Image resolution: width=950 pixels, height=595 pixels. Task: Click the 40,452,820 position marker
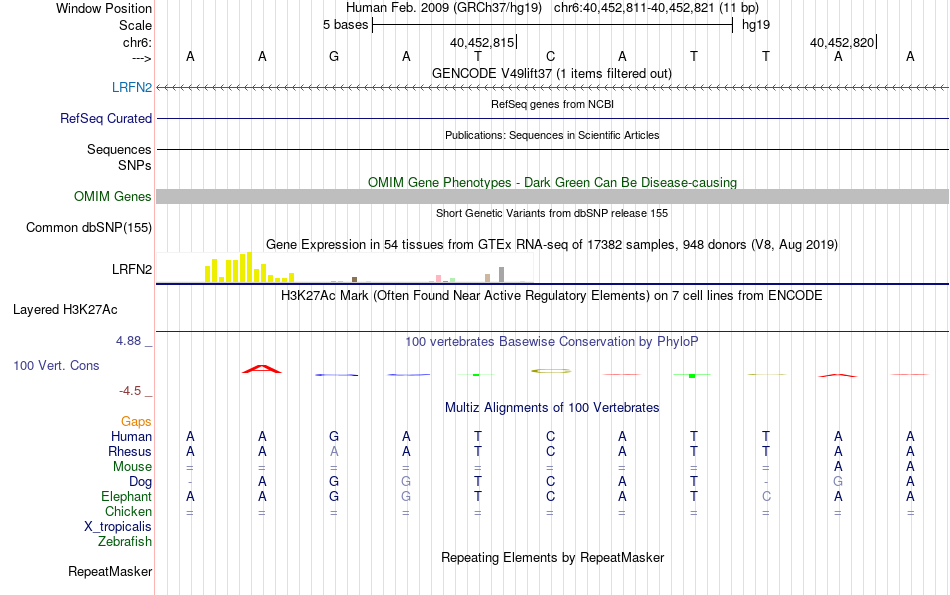coord(843,42)
